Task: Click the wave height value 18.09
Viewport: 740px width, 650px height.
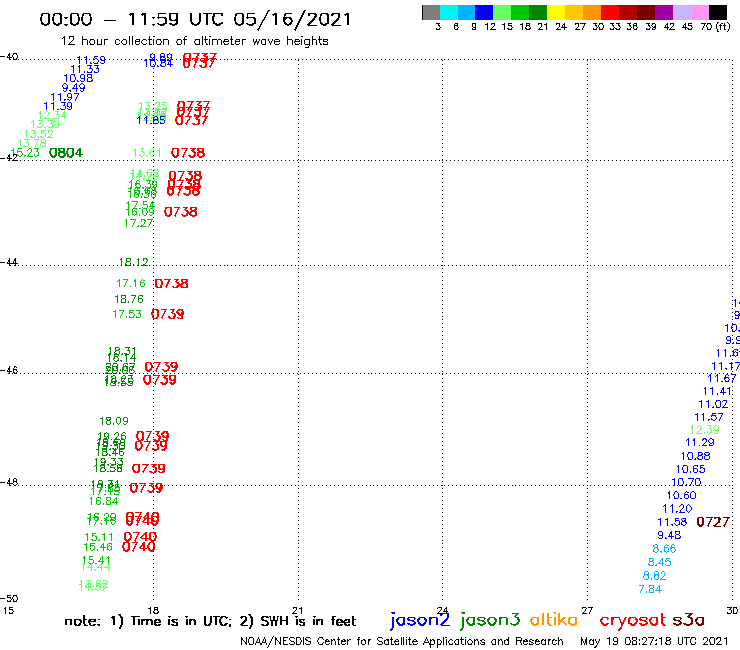Action: click(114, 421)
